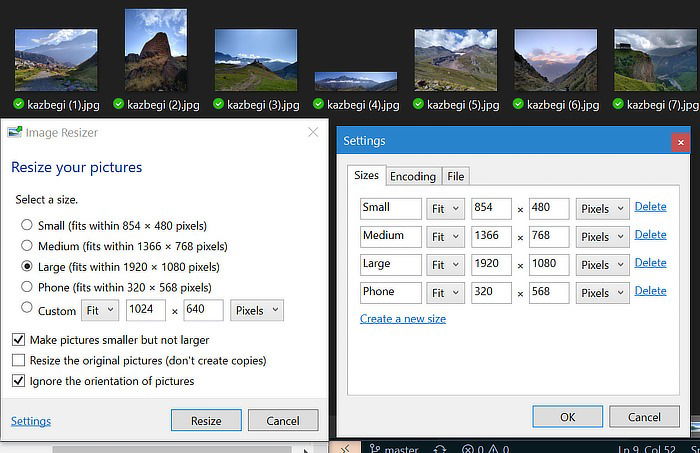Click green sync checkmark beside kazbegi (5).jpg

click(x=419, y=104)
